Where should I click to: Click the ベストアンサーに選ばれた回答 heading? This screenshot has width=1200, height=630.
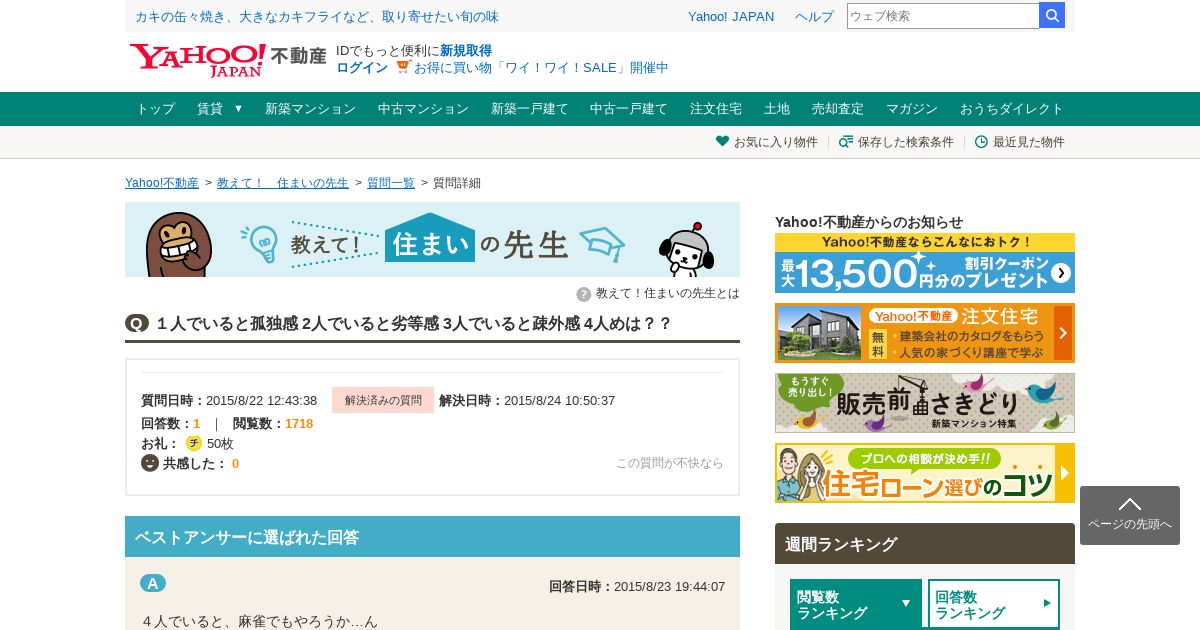click(247, 537)
